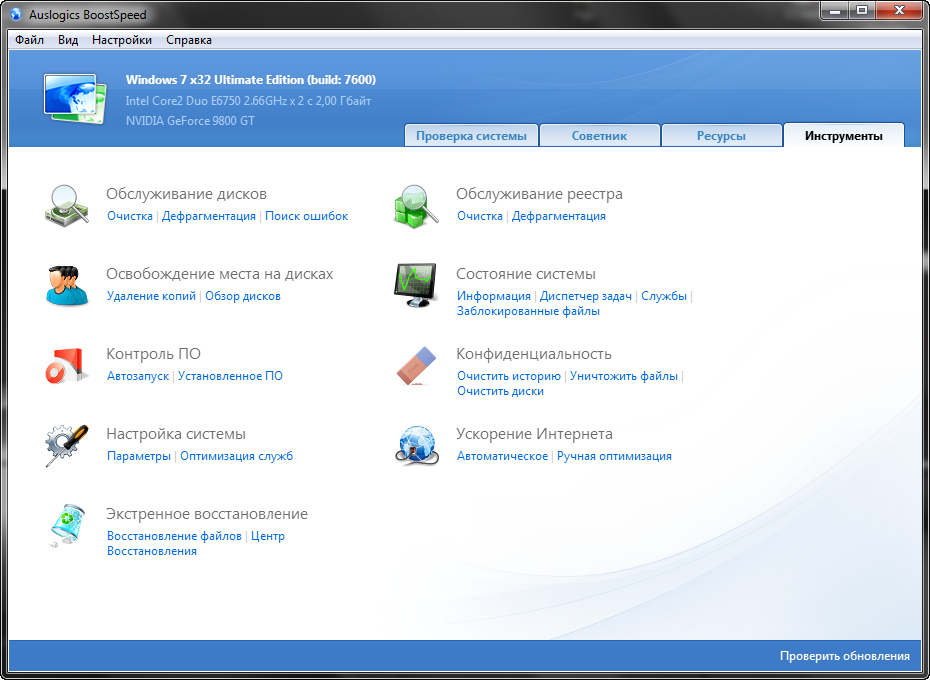Select the Инструменты tab

pyautogui.click(x=843, y=135)
